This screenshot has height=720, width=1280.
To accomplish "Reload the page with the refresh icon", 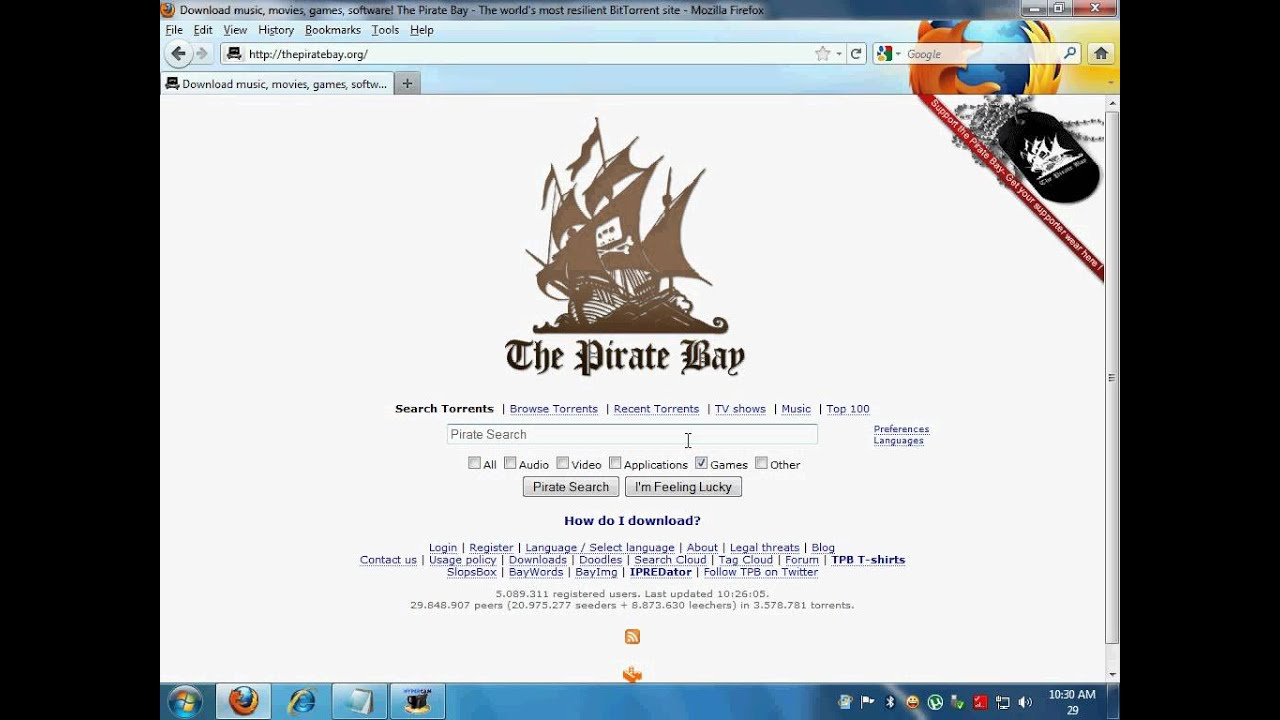I will (x=856, y=54).
